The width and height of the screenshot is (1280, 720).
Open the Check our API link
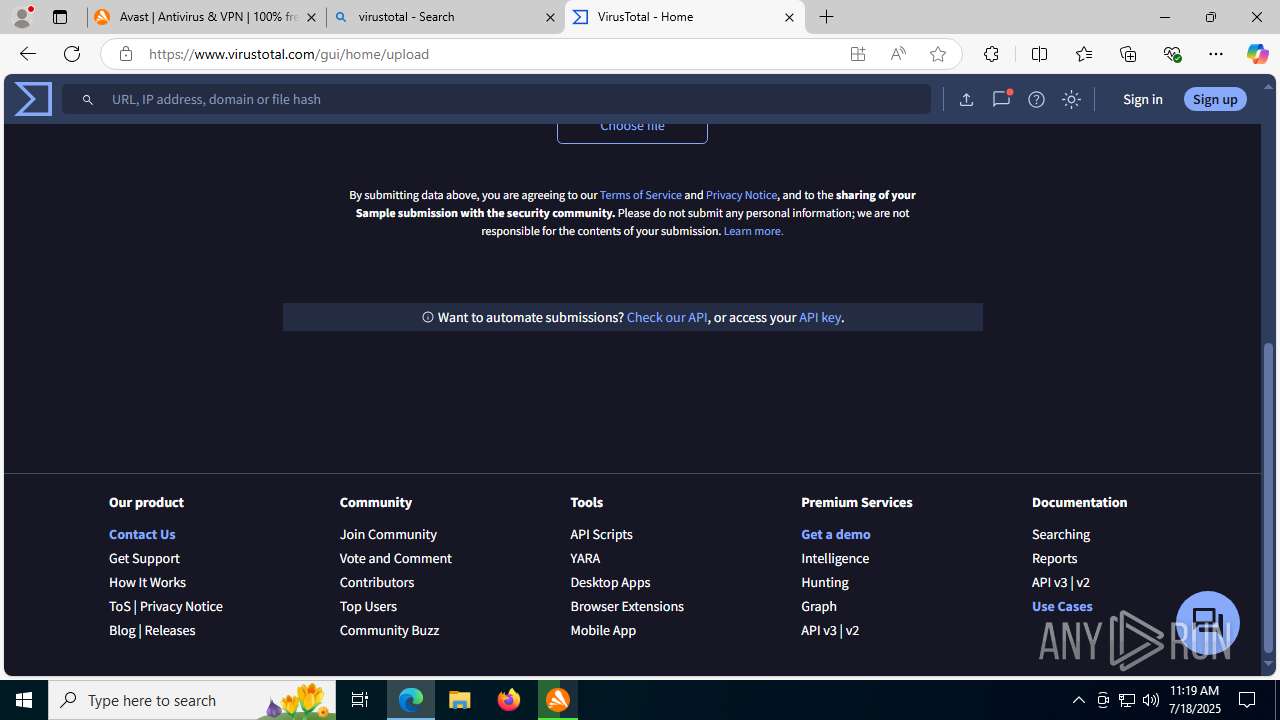pos(667,317)
